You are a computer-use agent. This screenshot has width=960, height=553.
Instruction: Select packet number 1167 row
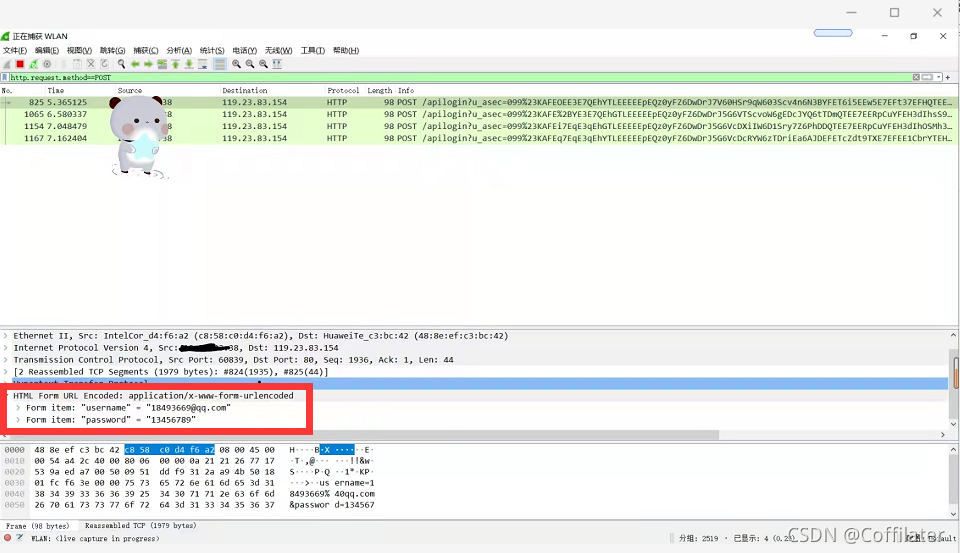(478, 138)
